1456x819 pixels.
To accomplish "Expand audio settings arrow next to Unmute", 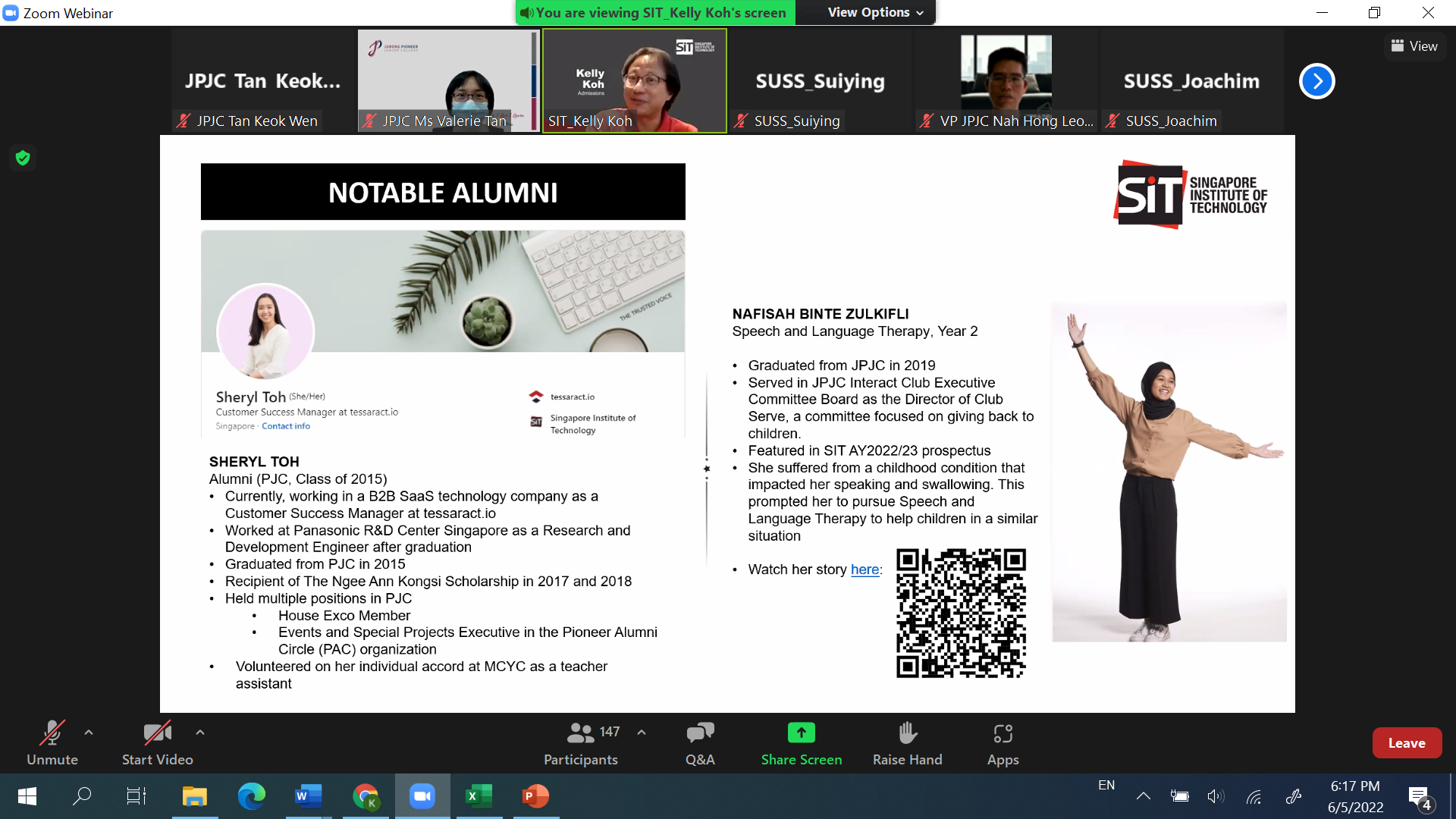I will click(89, 733).
